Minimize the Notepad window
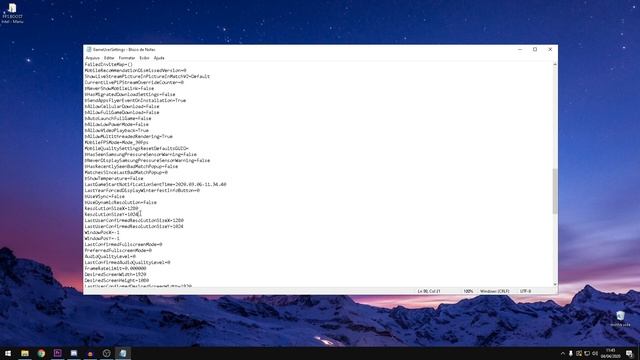The image size is (640, 360). click(520, 49)
